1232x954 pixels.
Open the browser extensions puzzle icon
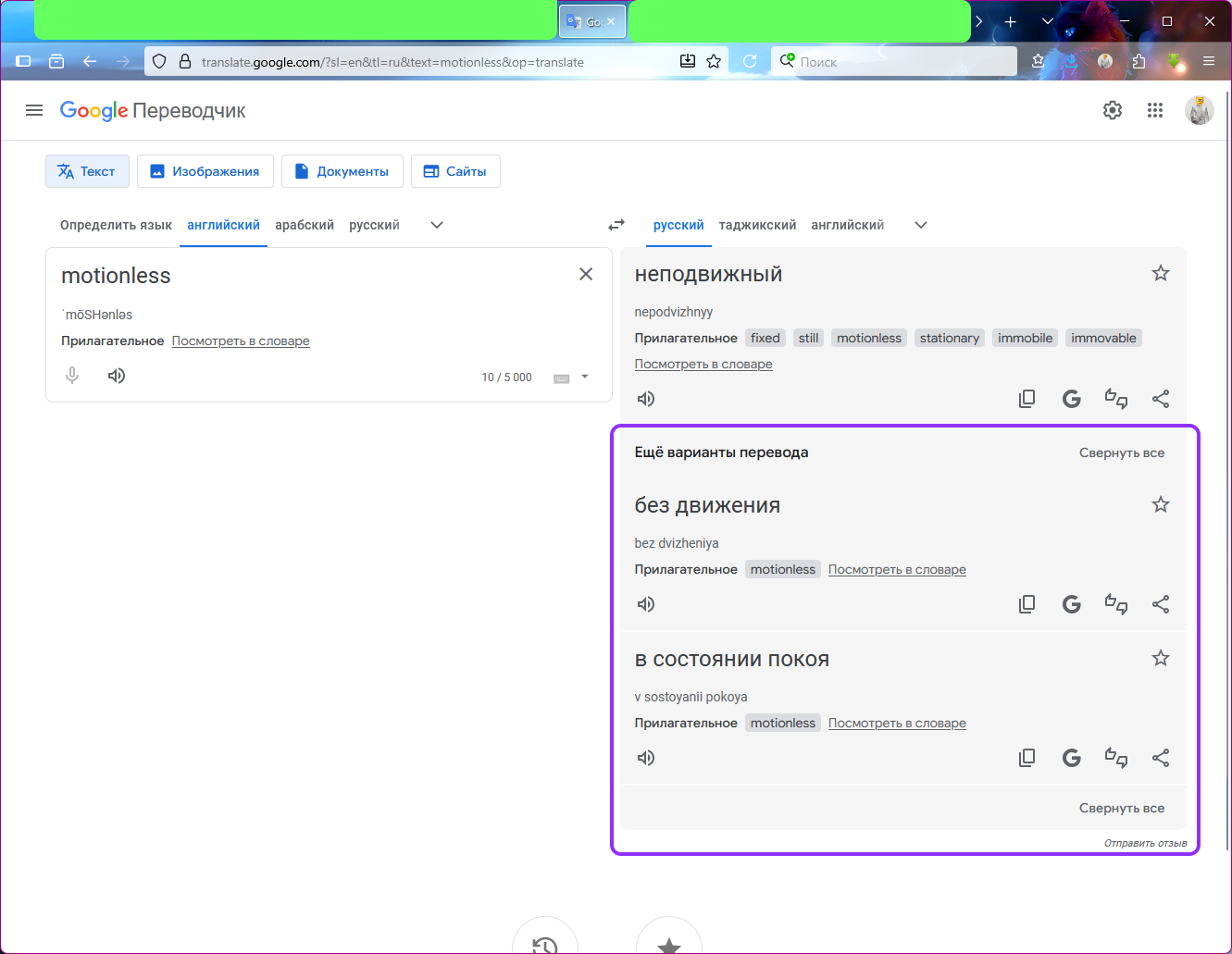click(x=1139, y=61)
